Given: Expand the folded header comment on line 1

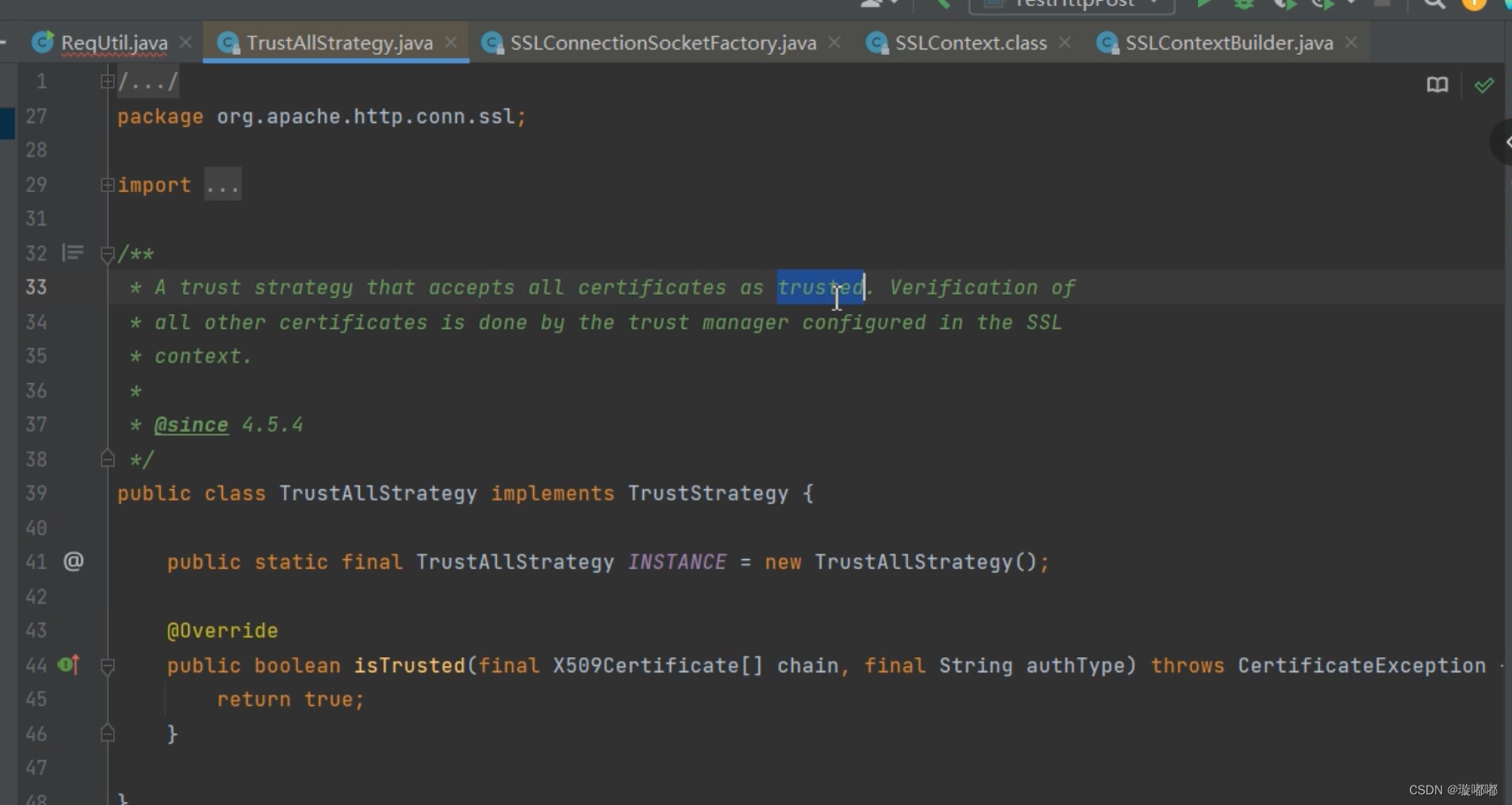Looking at the screenshot, I should tap(107, 80).
